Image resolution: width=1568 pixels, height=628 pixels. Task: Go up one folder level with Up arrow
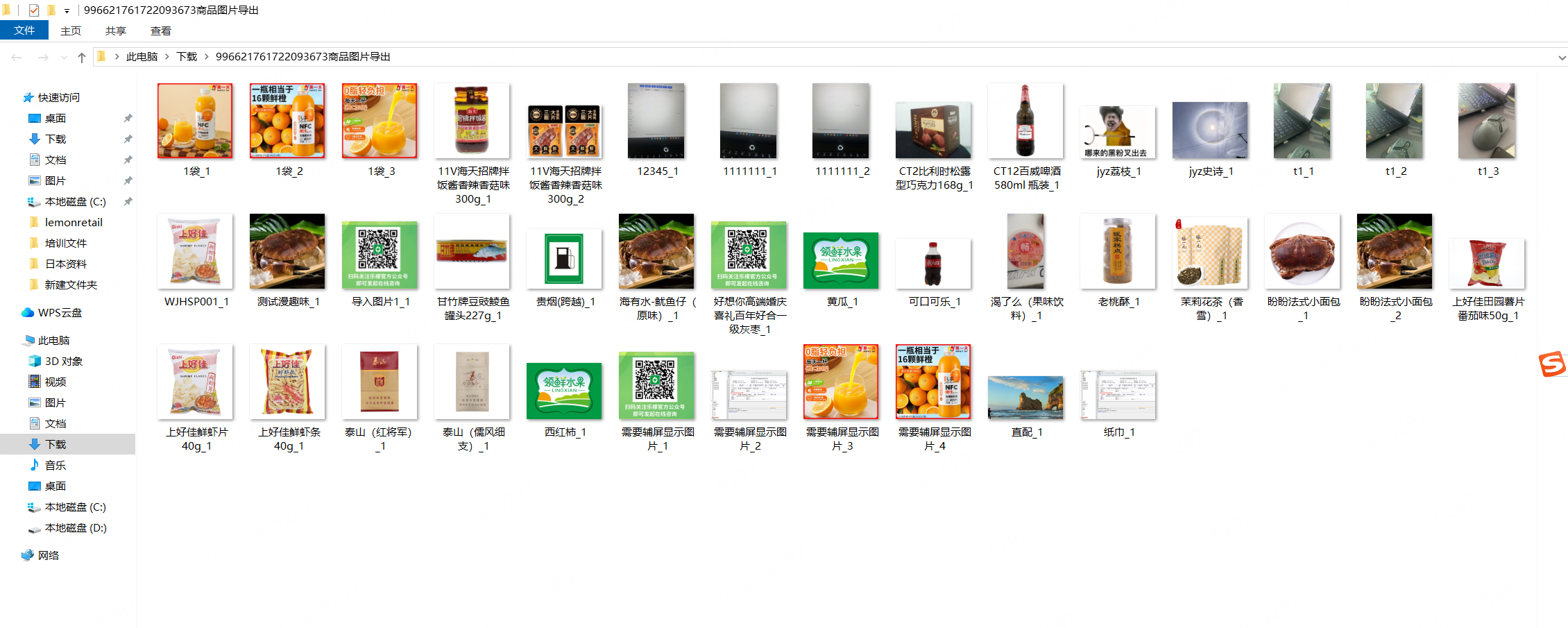point(82,57)
